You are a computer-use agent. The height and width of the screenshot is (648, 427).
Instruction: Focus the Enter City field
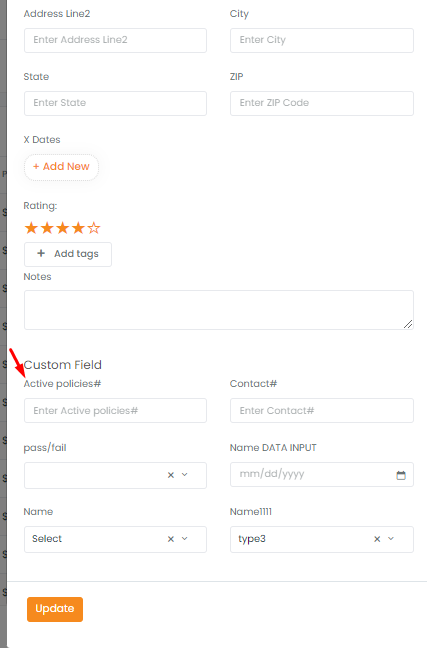click(x=322, y=40)
